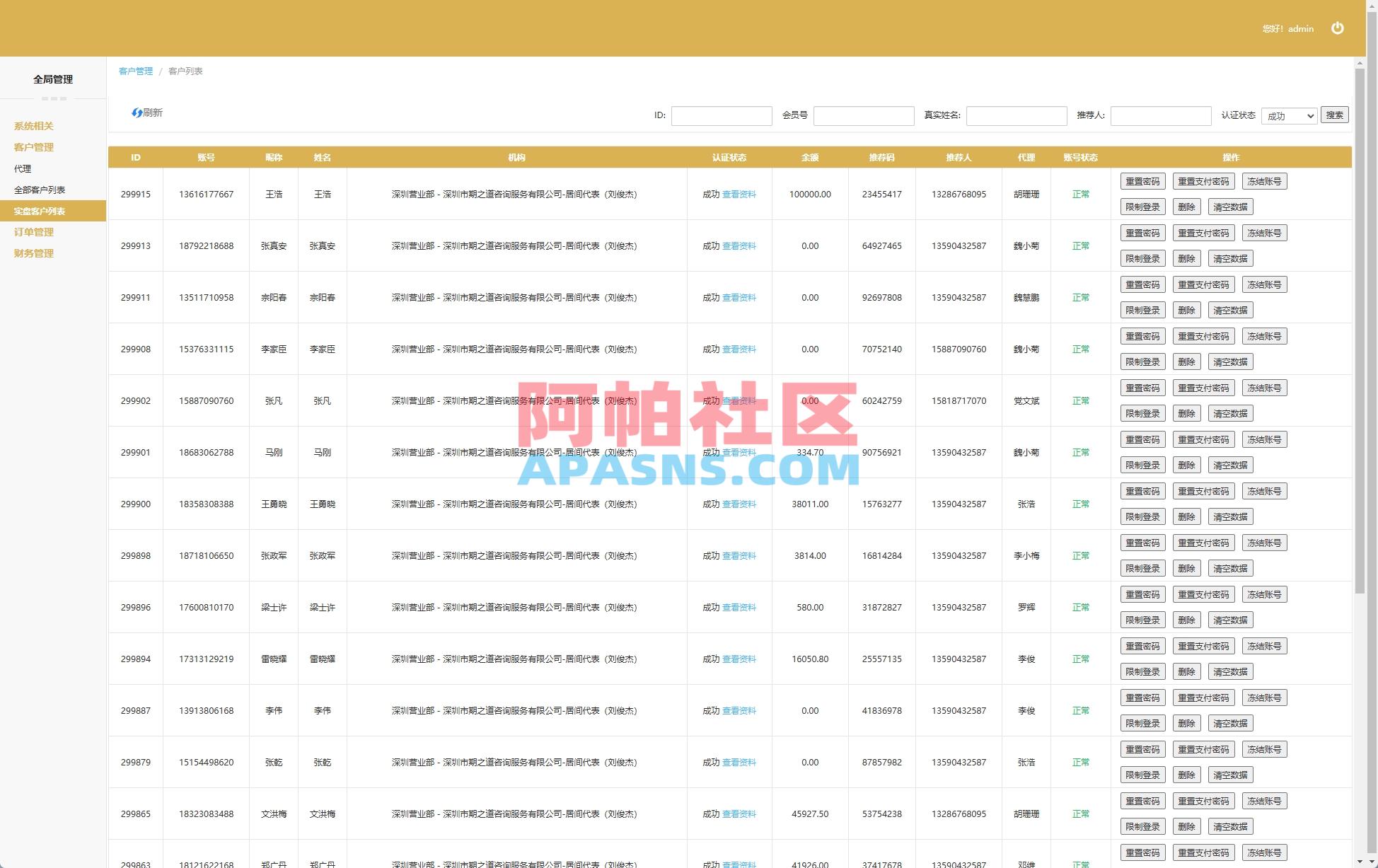1378x868 pixels.
Task: Expand the 系统相关 sidebar section
Action: [33, 126]
